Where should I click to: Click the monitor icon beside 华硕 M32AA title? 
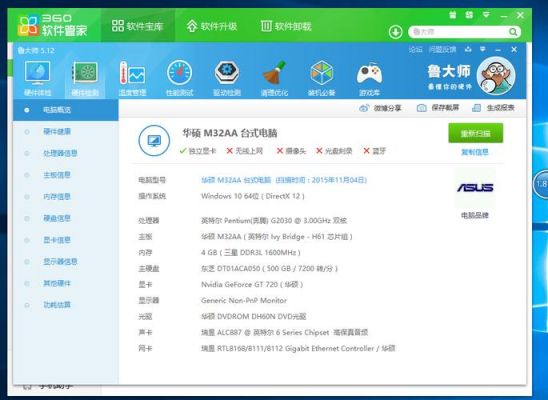(154, 140)
